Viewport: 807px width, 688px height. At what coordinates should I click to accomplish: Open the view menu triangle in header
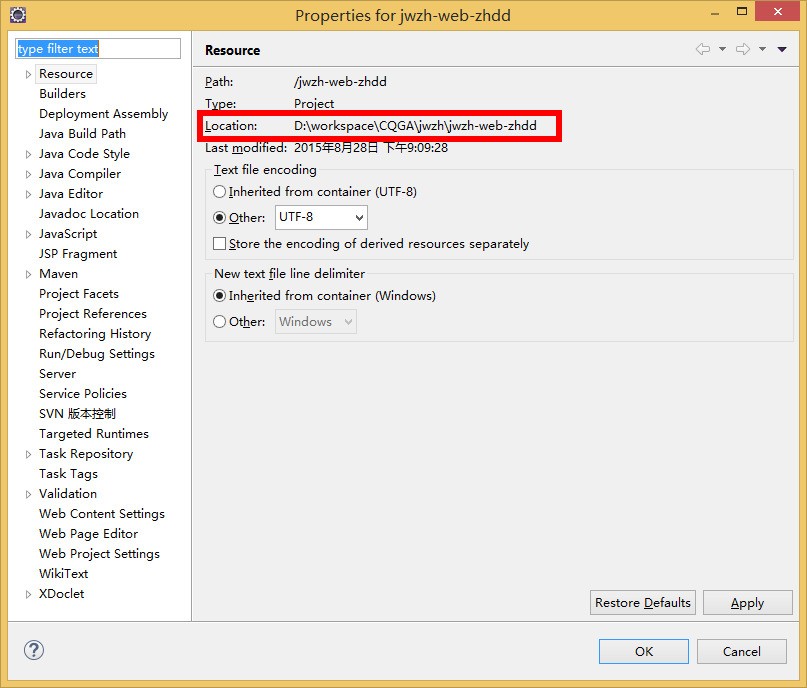tap(782, 49)
